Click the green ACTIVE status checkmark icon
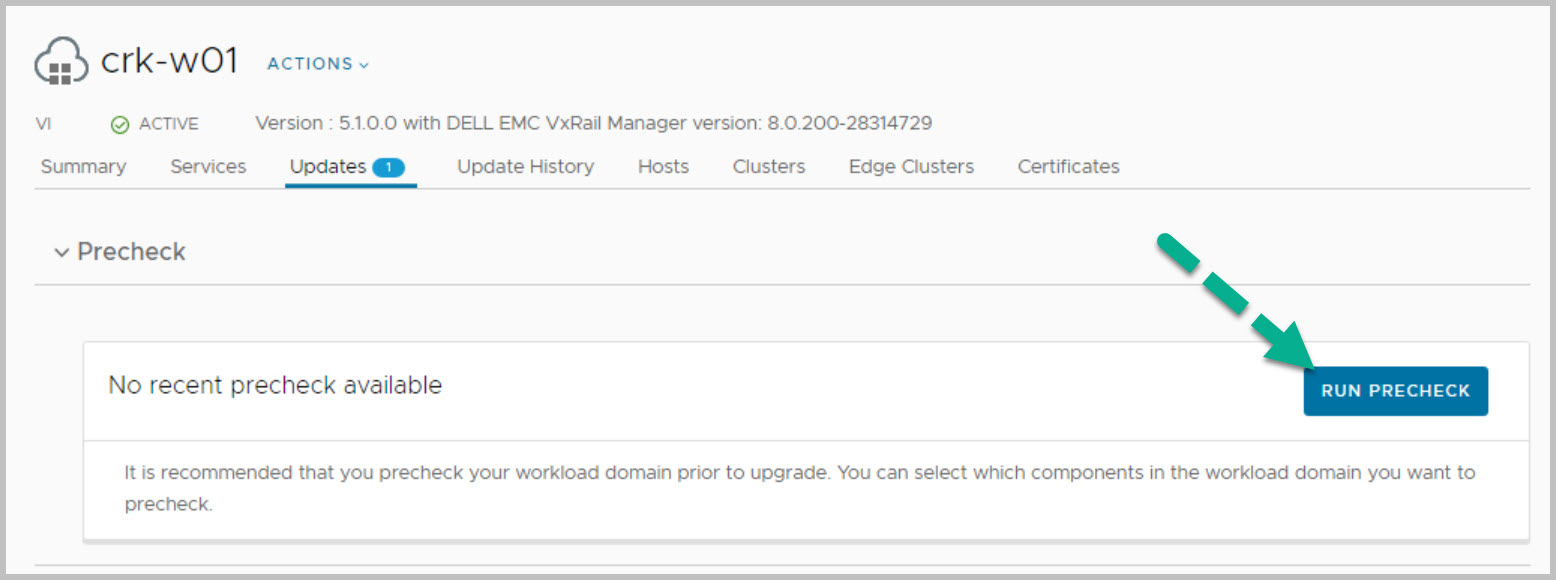Screen dimensions: 1556x580 tap(120, 125)
